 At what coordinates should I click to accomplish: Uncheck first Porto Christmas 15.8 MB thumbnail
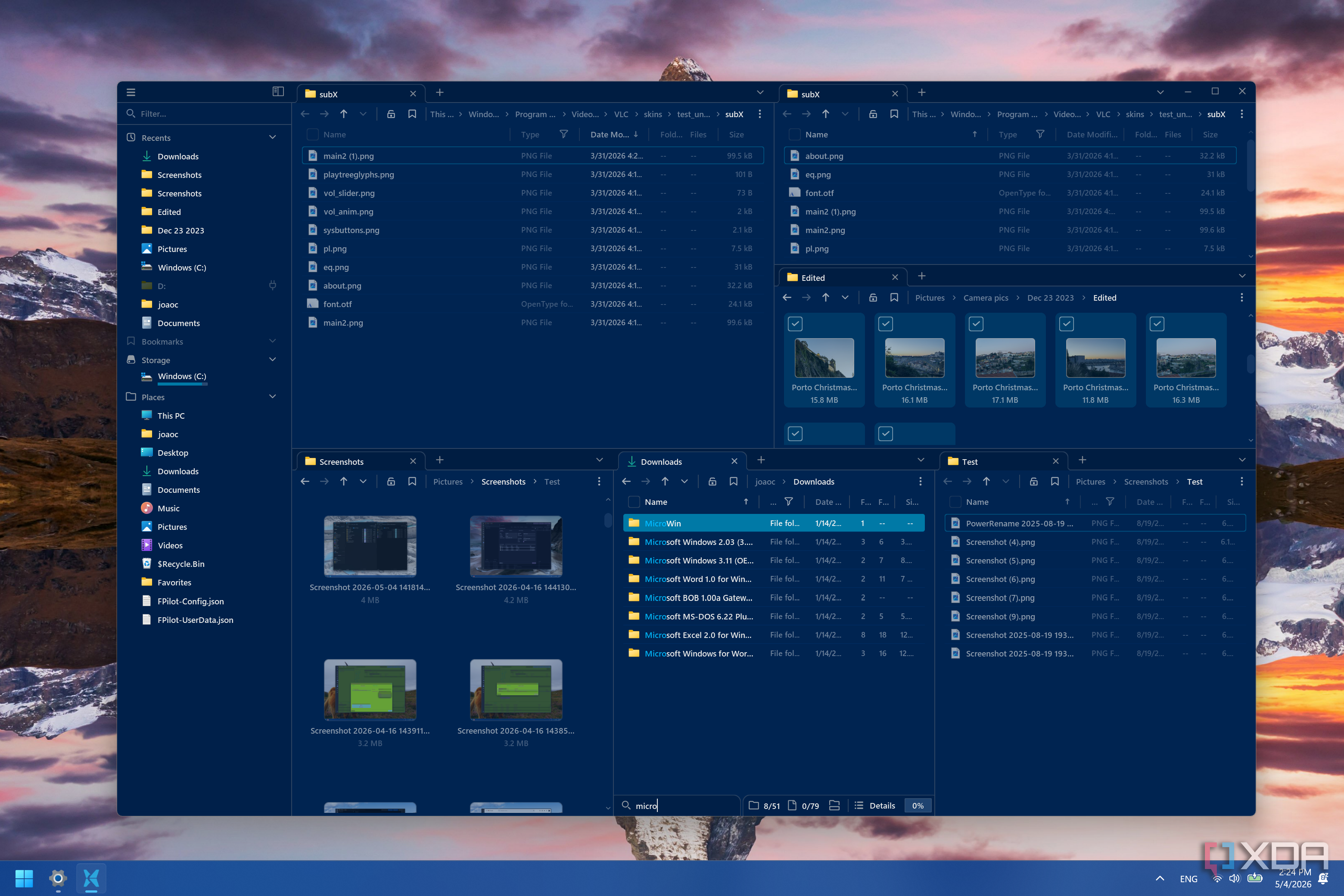pyautogui.click(x=795, y=324)
